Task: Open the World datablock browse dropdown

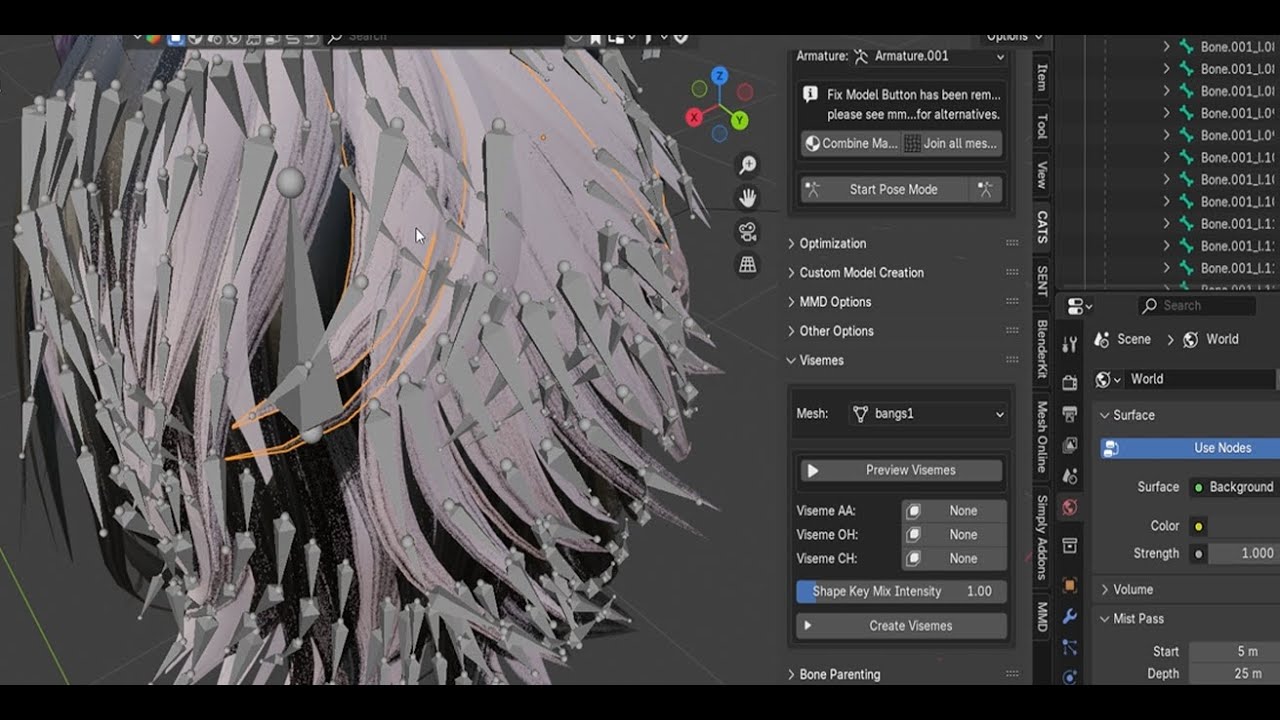Action: click(x=1108, y=379)
